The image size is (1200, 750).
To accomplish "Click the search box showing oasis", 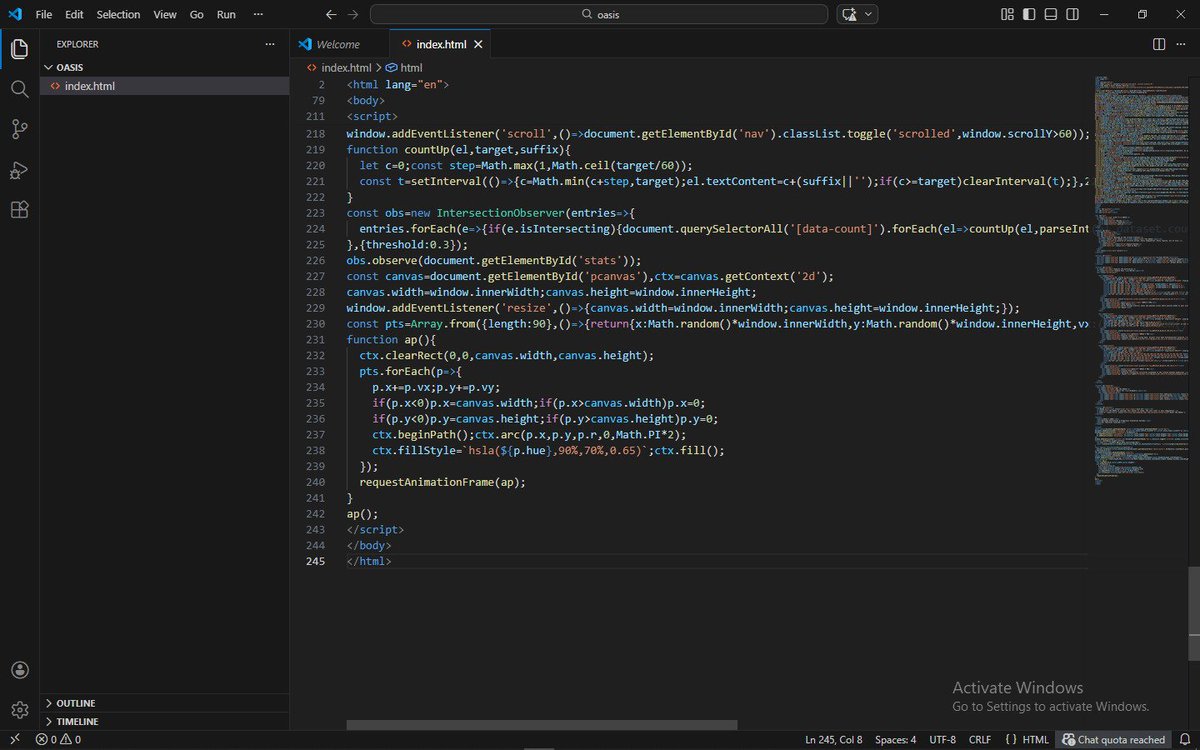I will coord(599,14).
